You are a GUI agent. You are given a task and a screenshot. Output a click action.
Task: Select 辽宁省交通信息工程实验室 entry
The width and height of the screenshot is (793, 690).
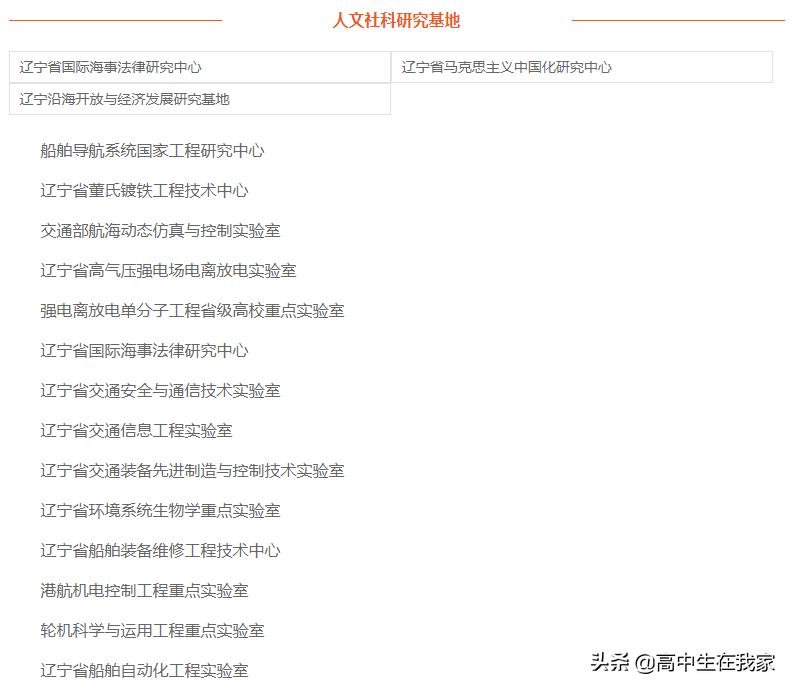click(136, 430)
